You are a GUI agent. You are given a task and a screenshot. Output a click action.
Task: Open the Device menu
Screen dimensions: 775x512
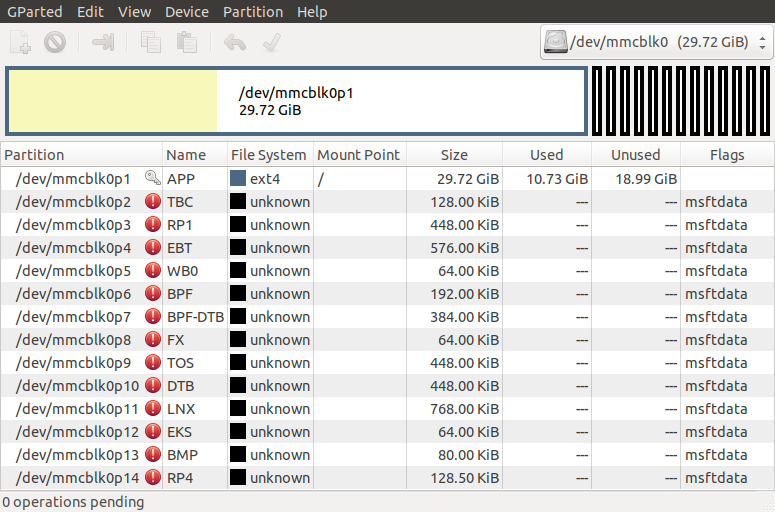point(187,11)
